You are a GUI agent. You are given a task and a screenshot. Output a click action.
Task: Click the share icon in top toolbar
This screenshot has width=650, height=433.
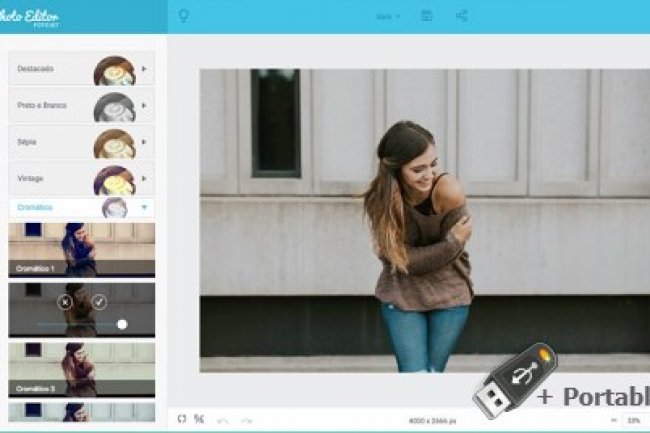(461, 16)
